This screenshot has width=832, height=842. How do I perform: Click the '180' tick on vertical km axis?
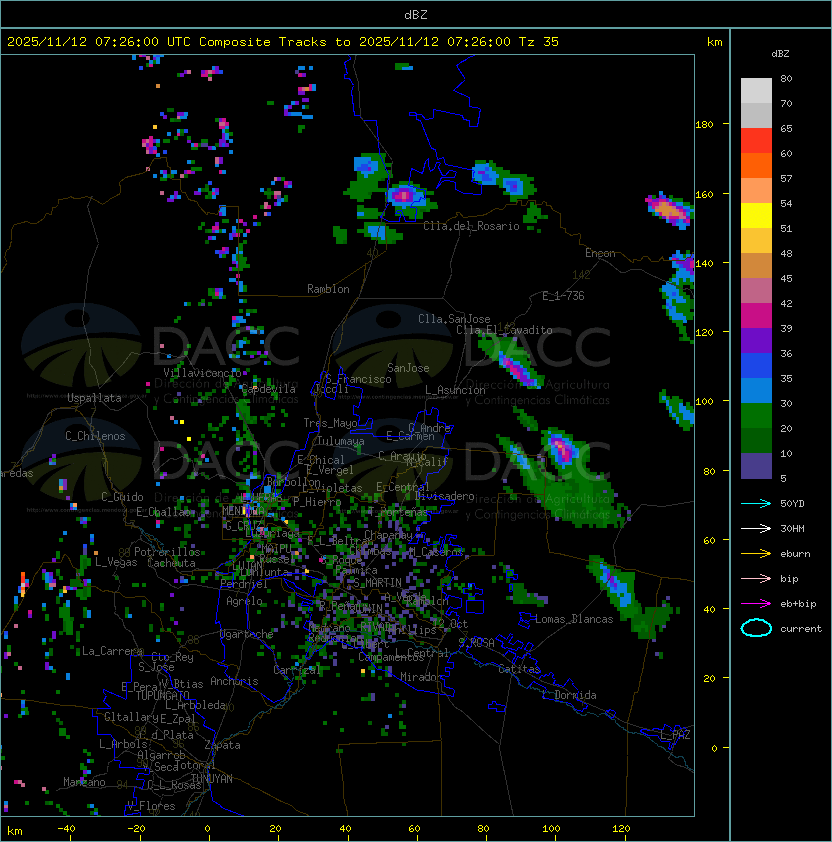704,125
